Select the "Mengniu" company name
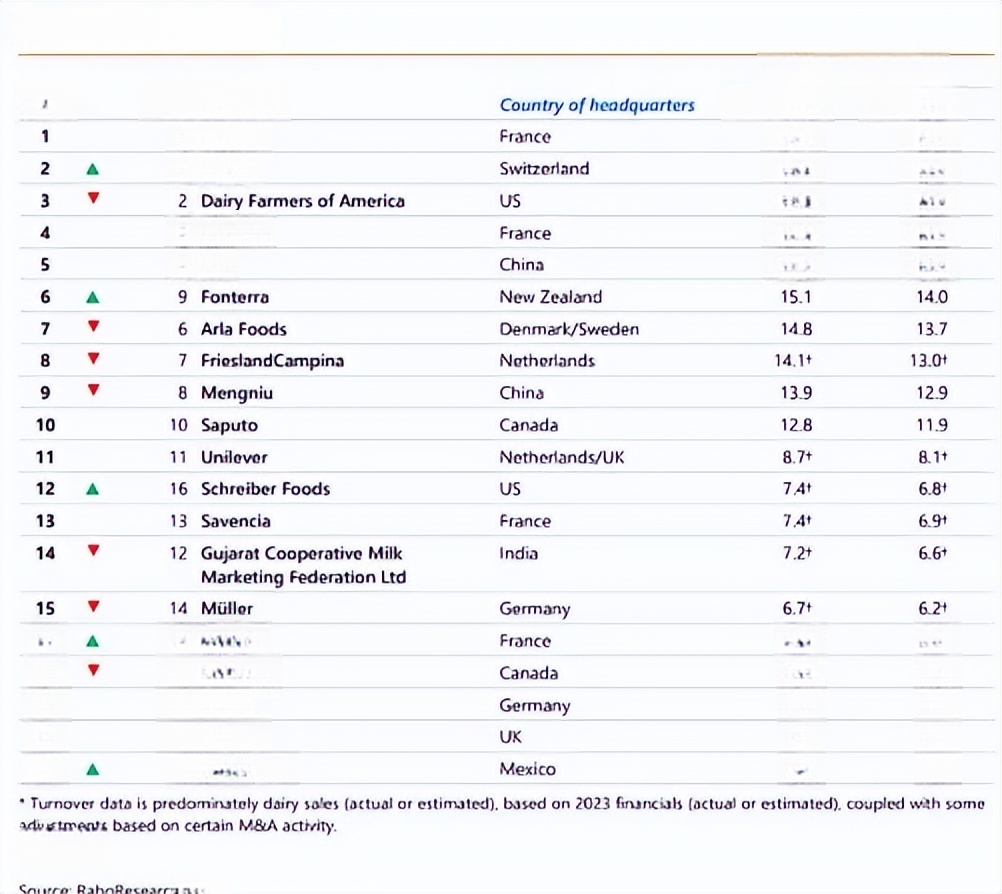 (x=236, y=393)
